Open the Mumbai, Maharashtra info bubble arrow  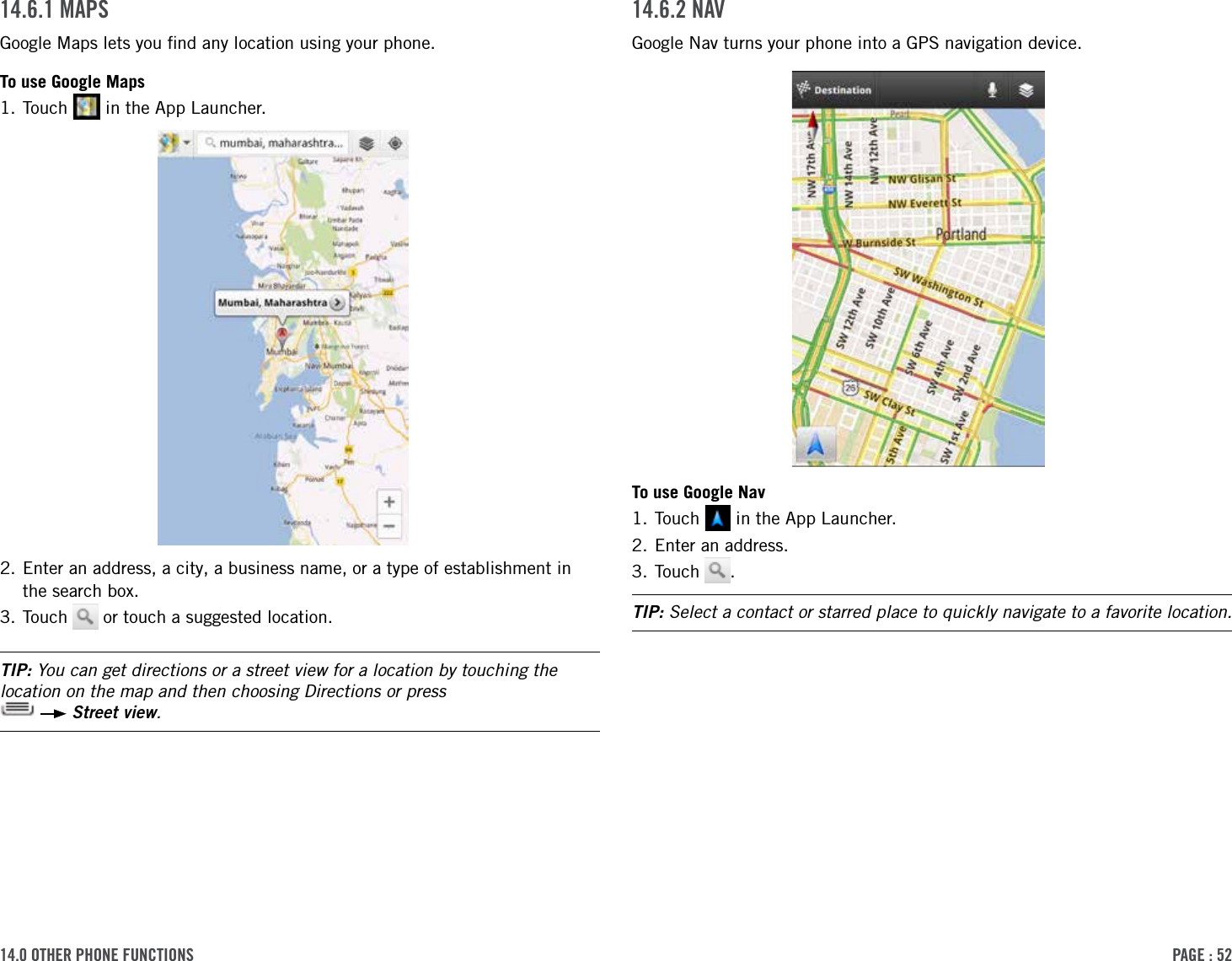pyautogui.click(x=337, y=303)
